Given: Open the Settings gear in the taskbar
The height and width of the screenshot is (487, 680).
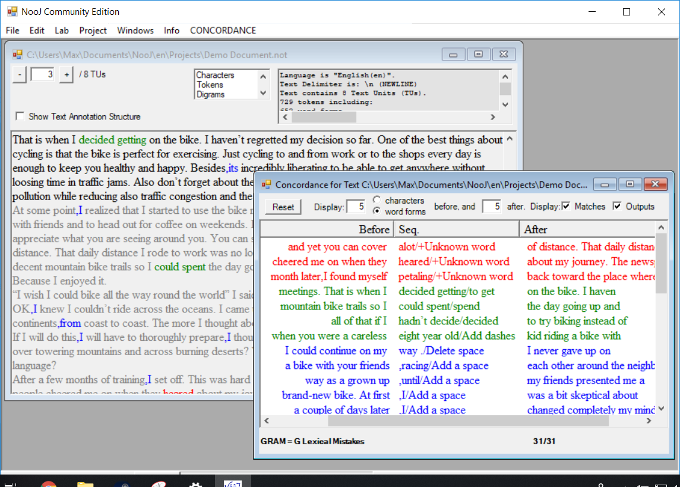Looking at the screenshot, I should click(196, 484).
